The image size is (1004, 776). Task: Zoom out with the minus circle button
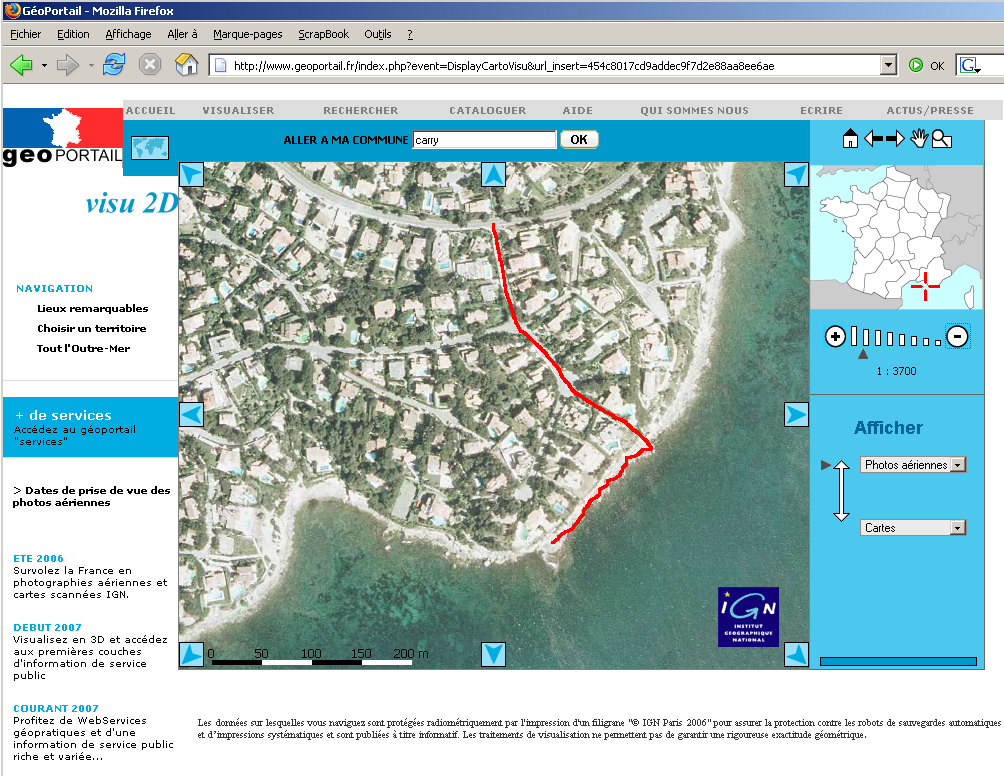[957, 336]
